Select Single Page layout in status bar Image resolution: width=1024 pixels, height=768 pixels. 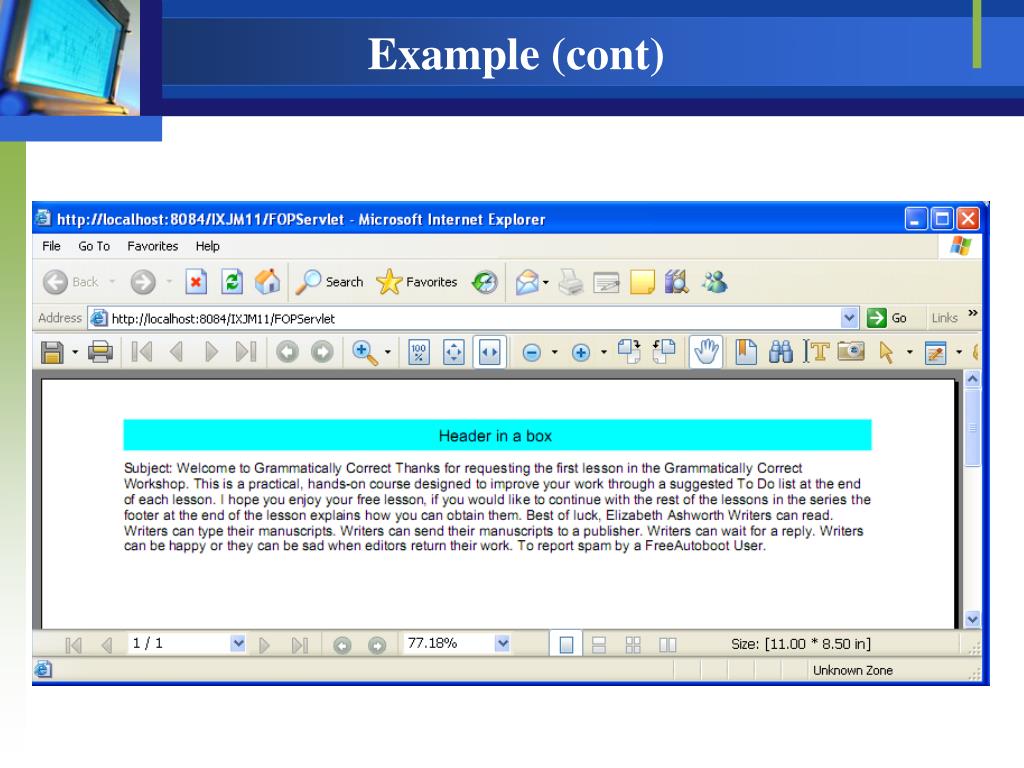(x=566, y=645)
